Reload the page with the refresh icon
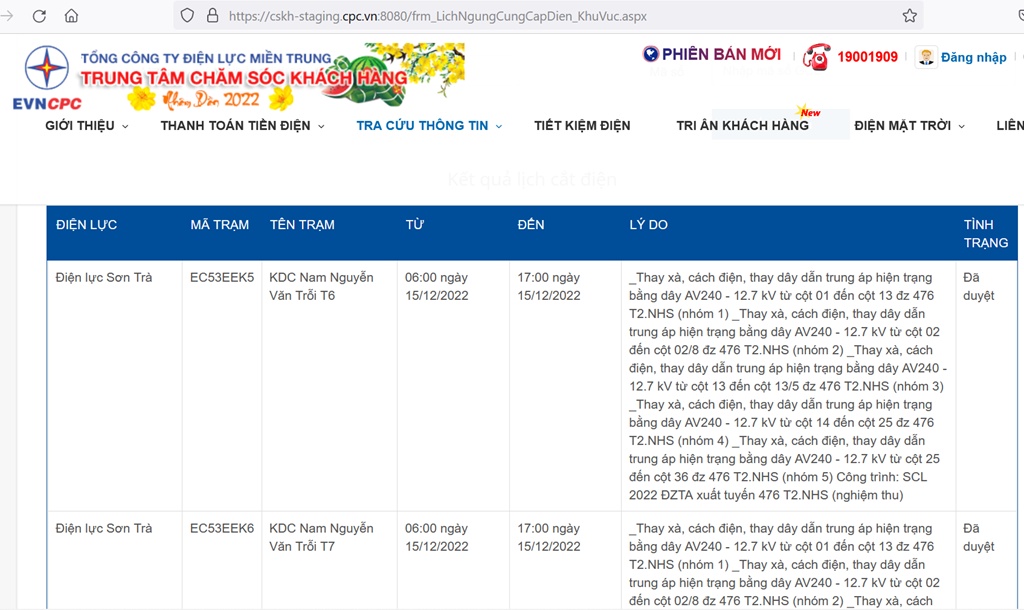Image resolution: width=1024 pixels, height=610 pixels. [39, 16]
